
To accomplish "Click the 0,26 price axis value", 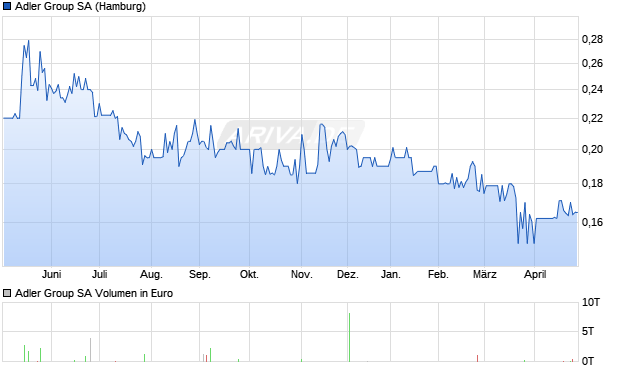I will click(592, 63).
